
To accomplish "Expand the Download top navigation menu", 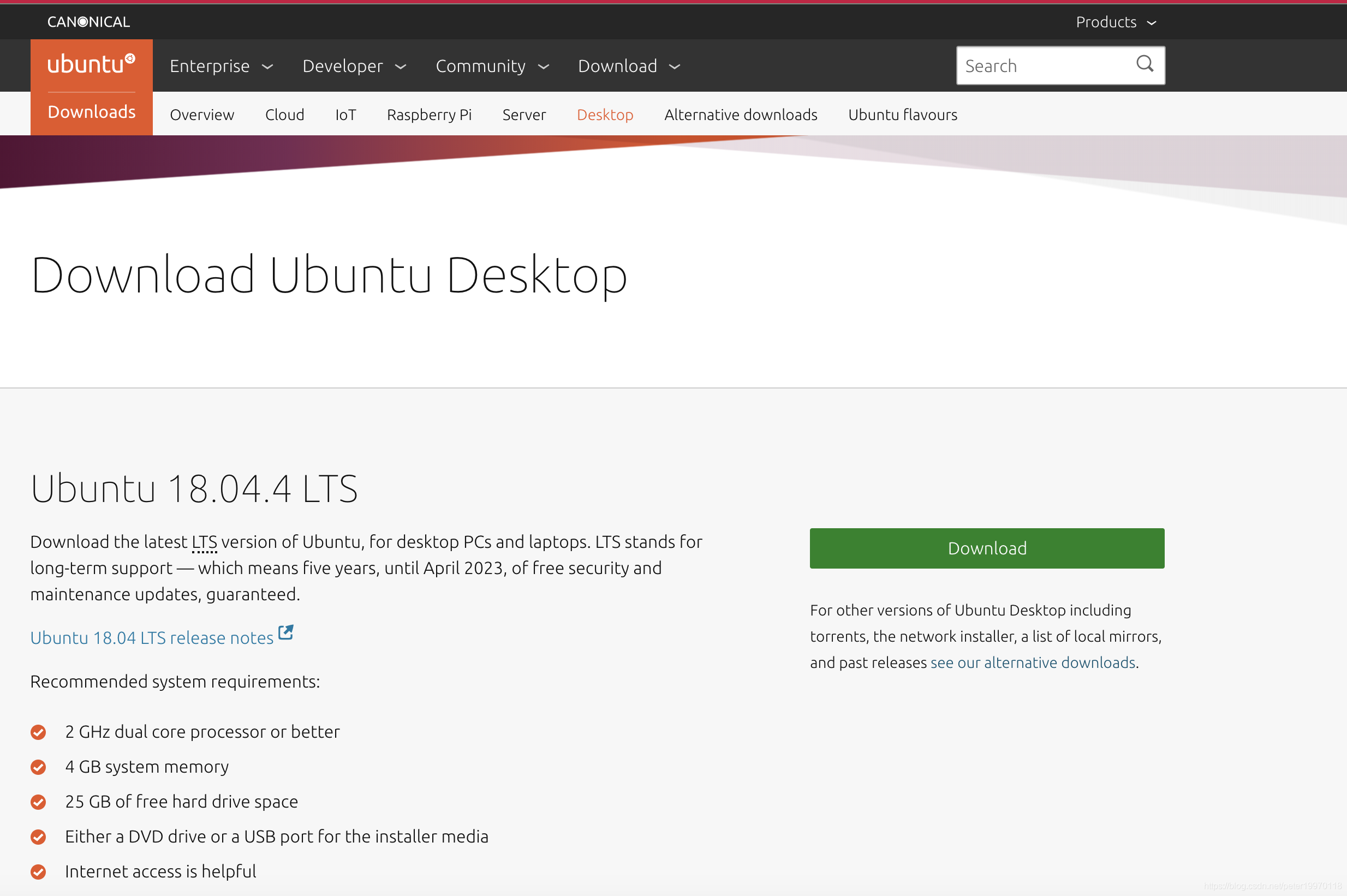I will point(629,66).
